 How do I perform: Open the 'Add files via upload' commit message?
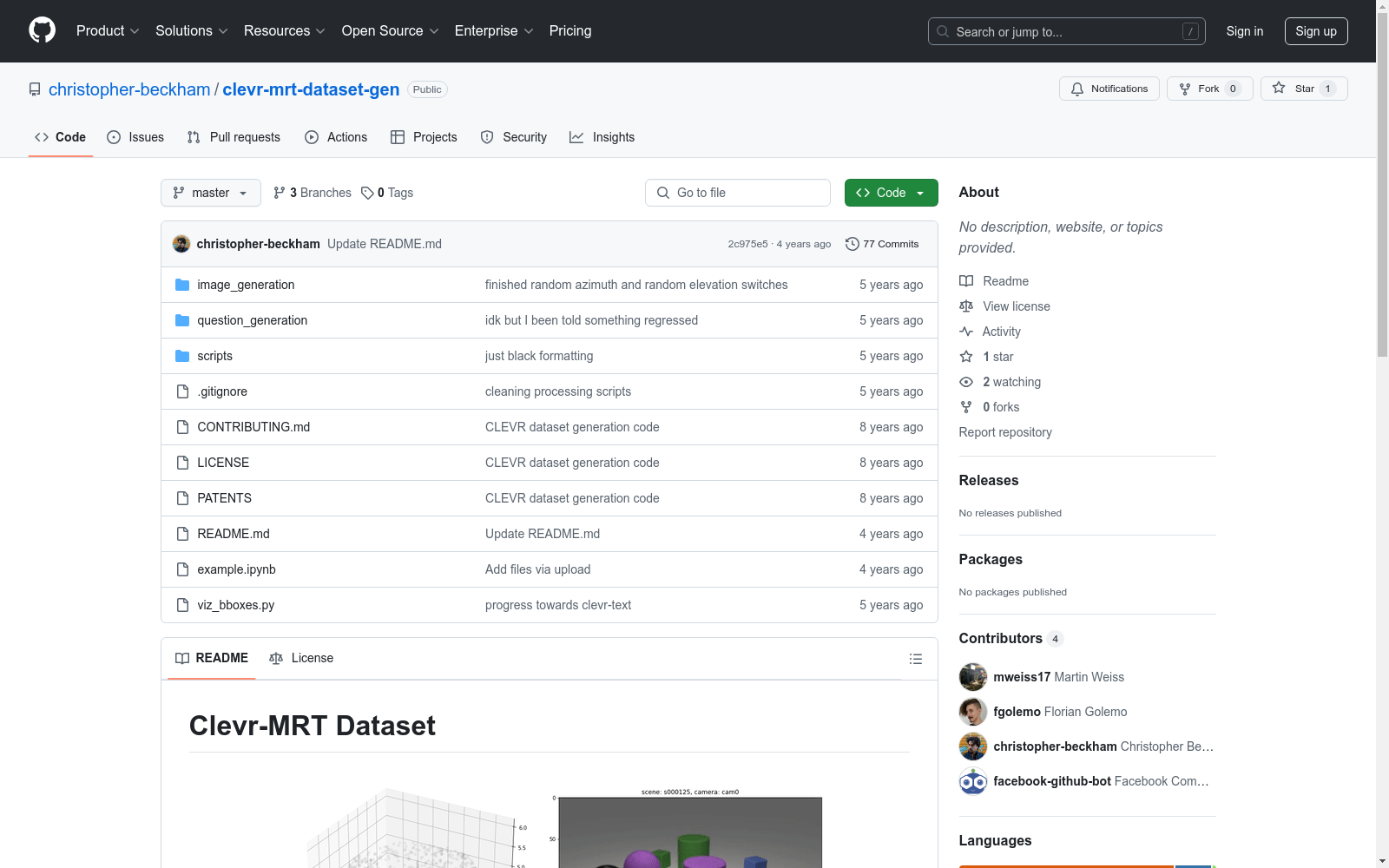(537, 569)
